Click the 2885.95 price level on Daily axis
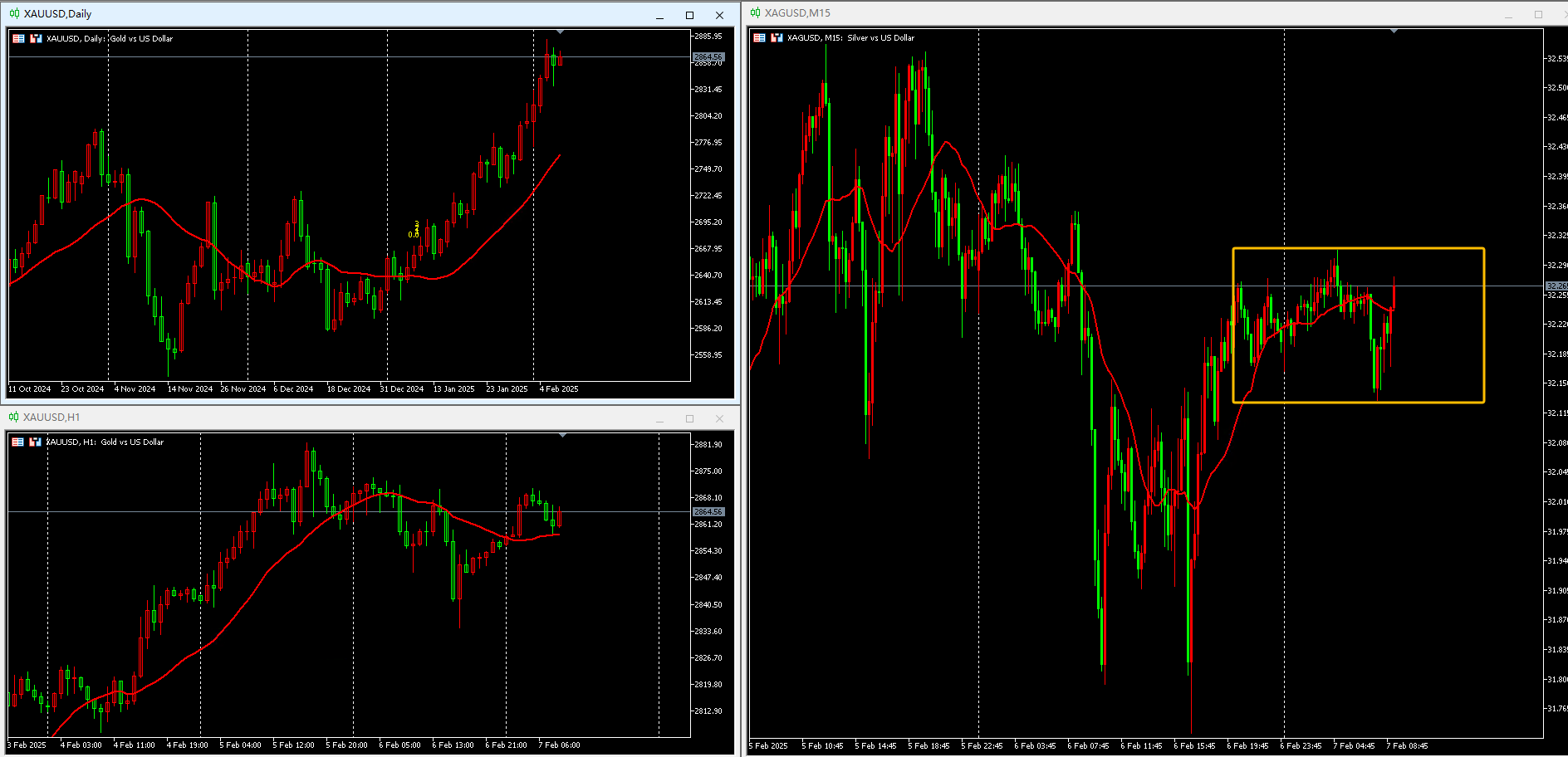Viewport: 1568px width, 757px height. click(708, 36)
